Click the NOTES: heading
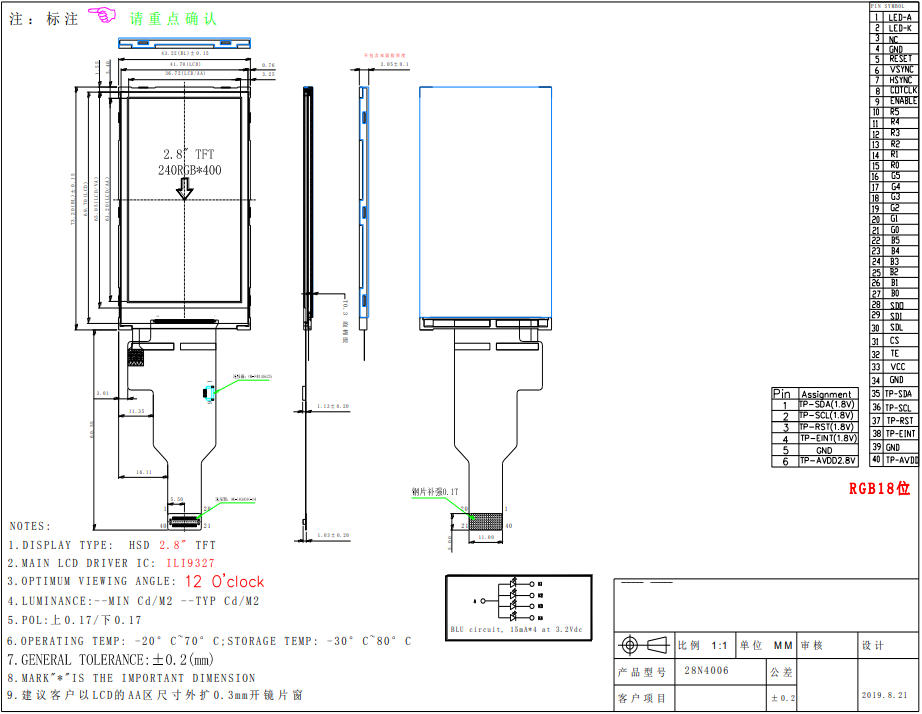The width and height of the screenshot is (922, 714). pos(31,526)
